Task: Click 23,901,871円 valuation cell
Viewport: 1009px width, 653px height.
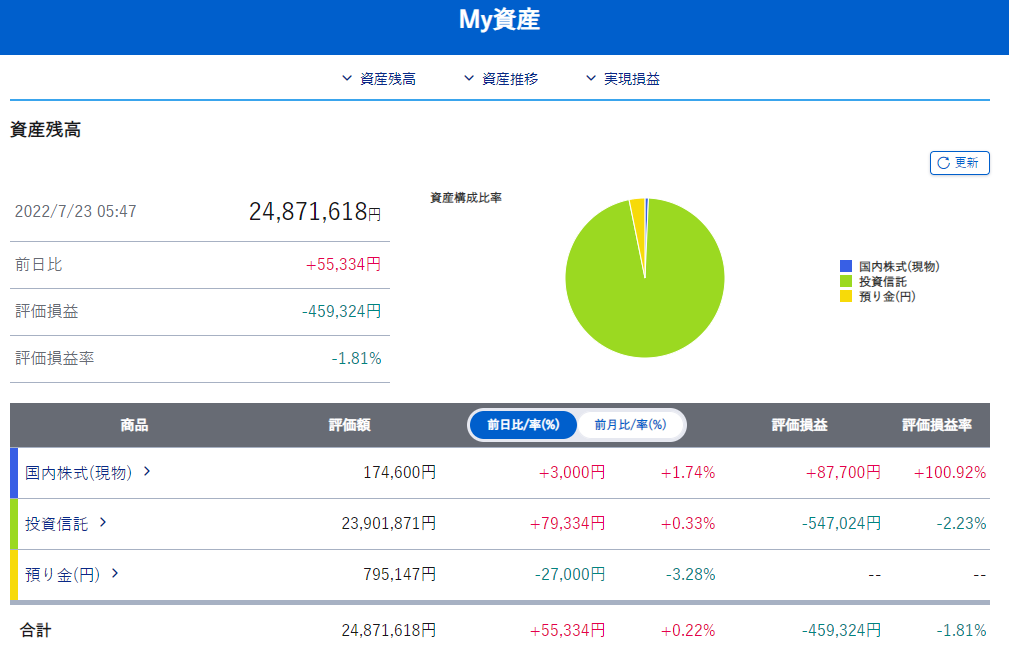Action: pos(389,524)
